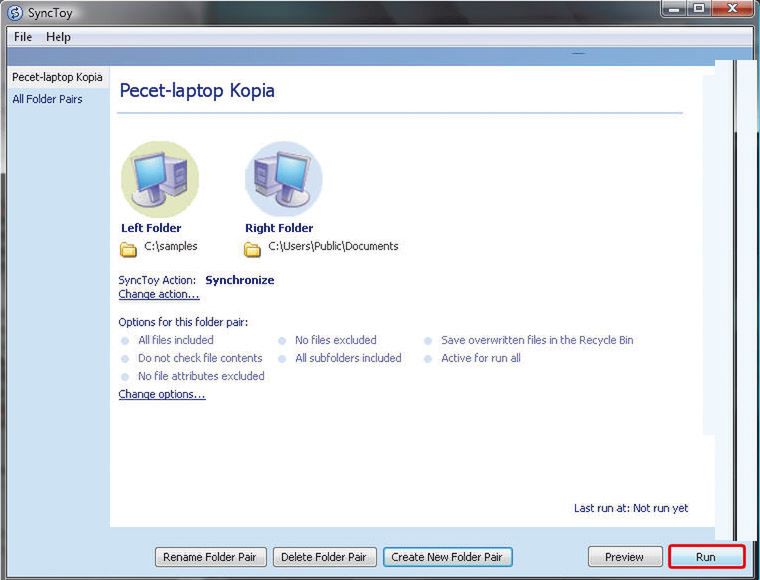
Task: Select All Folder Pairs in the sidebar
Action: (x=48, y=99)
